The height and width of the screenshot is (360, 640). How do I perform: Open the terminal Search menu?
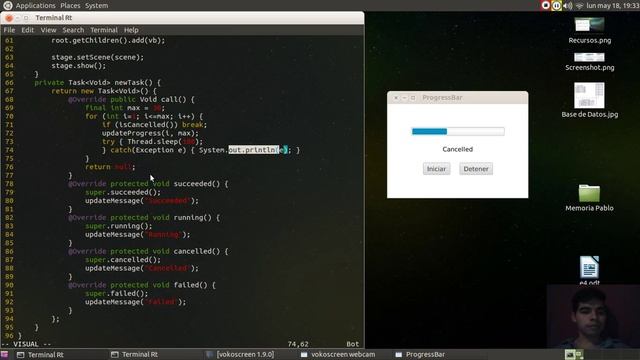(x=73, y=30)
